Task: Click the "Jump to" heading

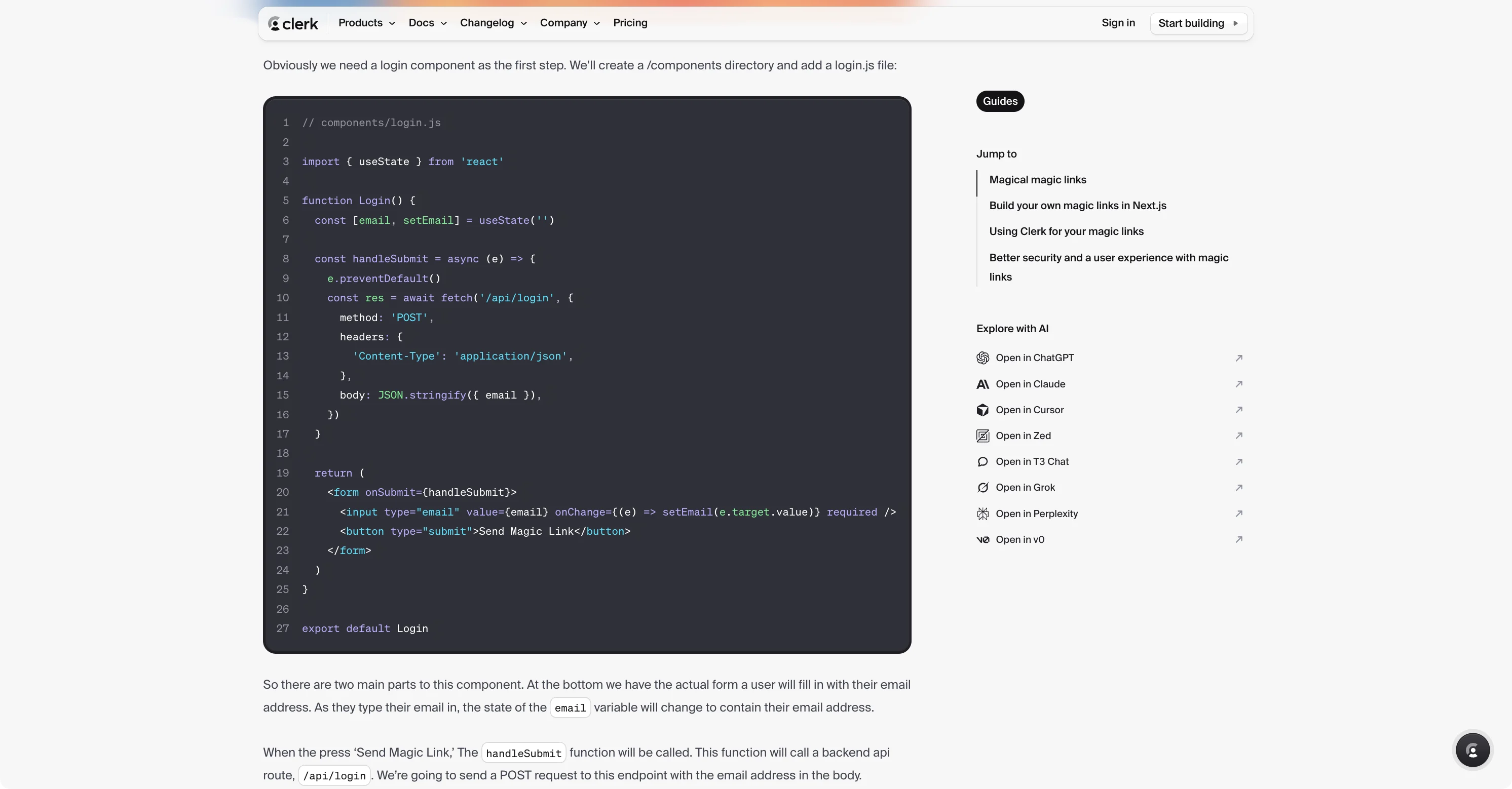Action: (996, 154)
